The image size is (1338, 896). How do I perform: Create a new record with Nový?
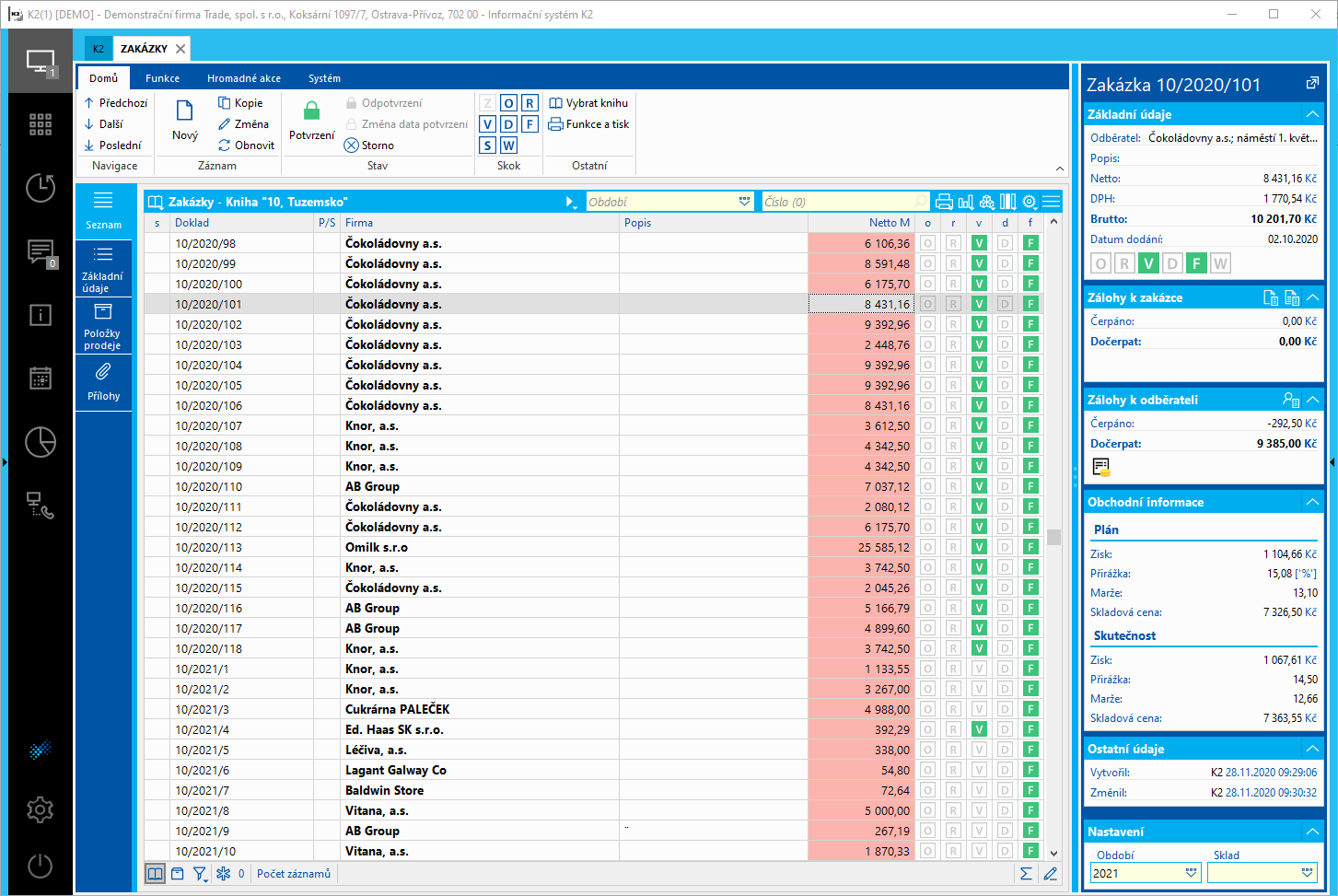[185, 121]
